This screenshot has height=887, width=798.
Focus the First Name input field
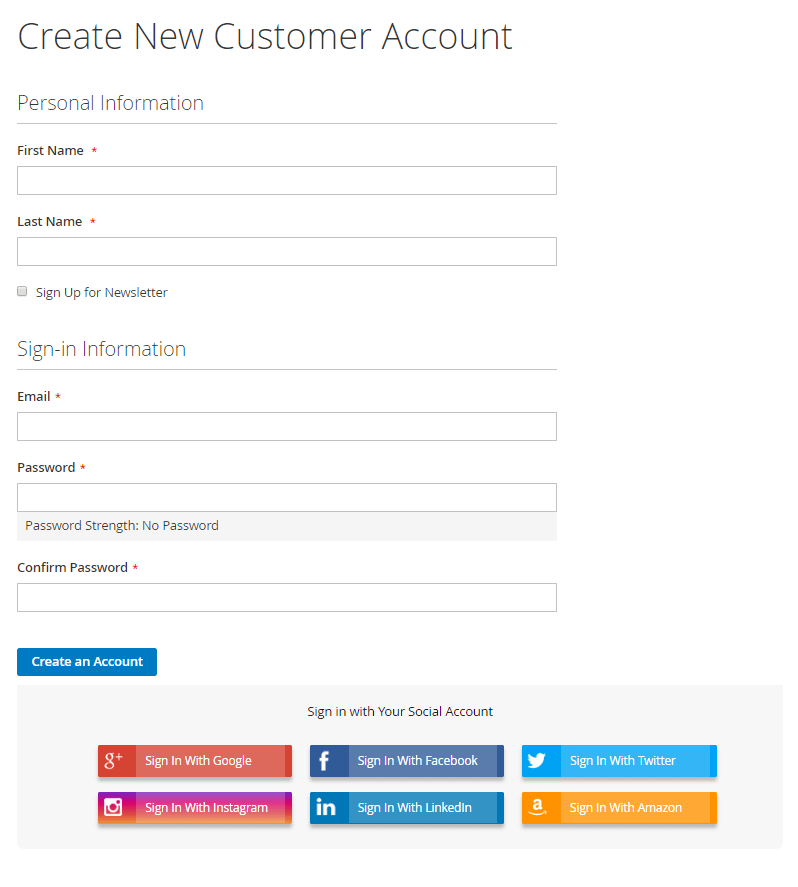click(287, 180)
